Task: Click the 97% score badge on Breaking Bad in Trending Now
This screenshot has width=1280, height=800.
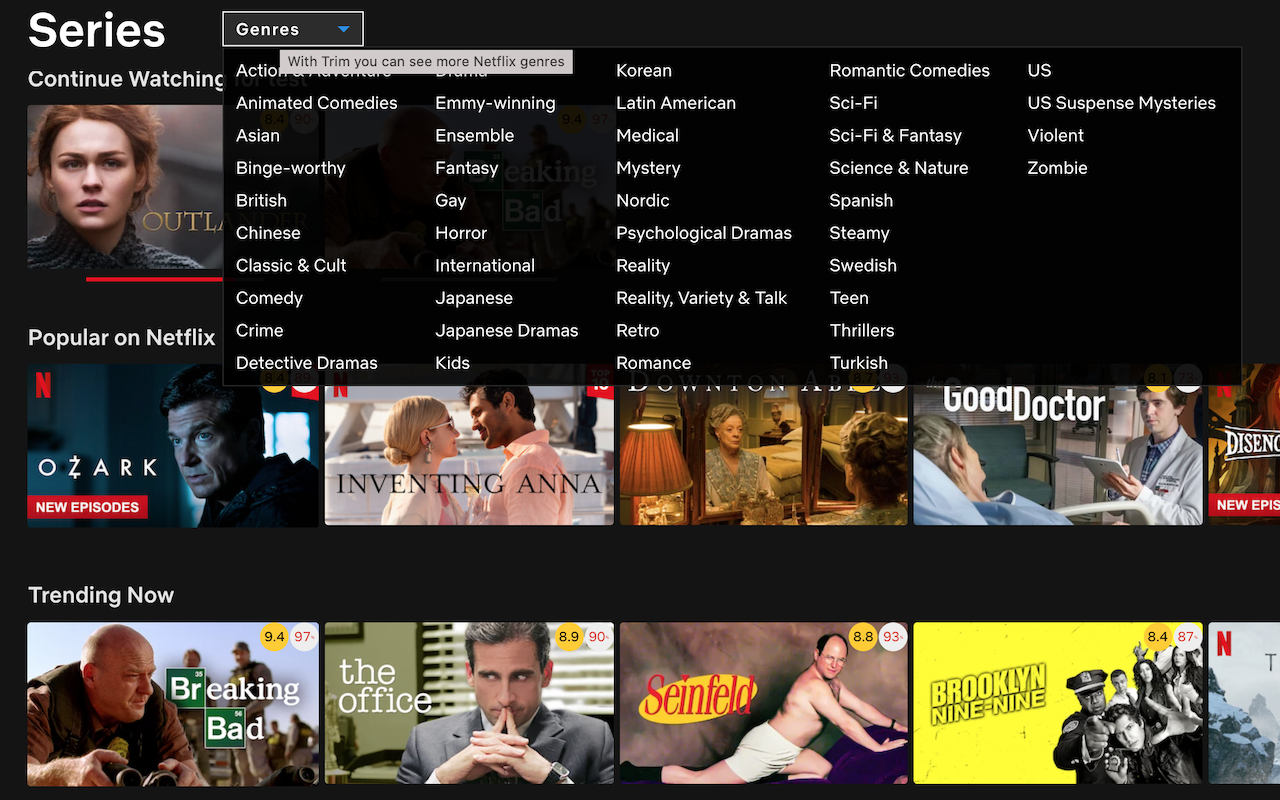Action: point(303,637)
